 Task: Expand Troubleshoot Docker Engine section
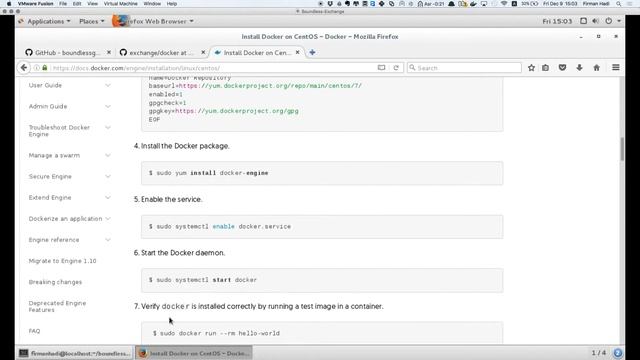pos(108,128)
